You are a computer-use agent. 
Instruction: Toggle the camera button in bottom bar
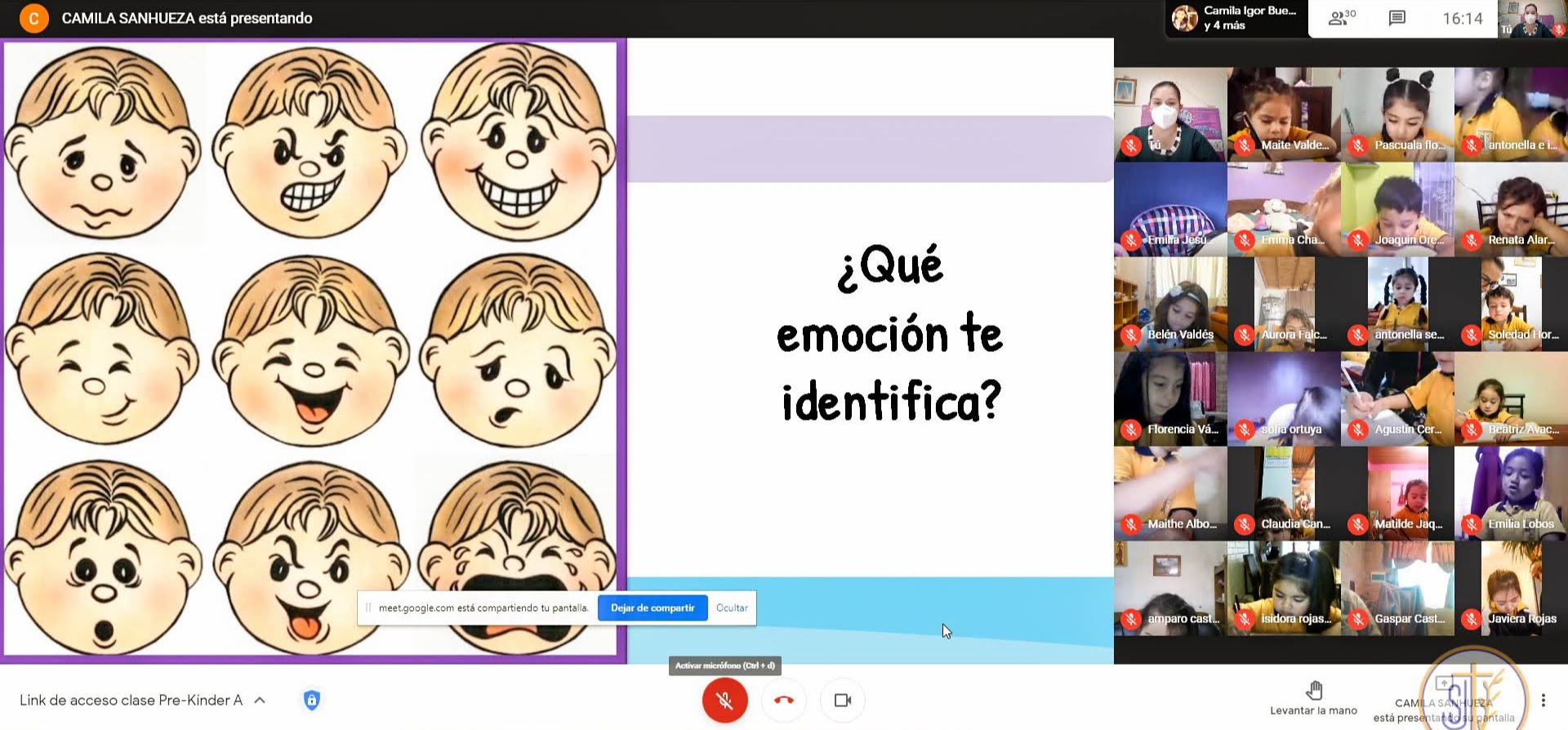click(x=842, y=700)
